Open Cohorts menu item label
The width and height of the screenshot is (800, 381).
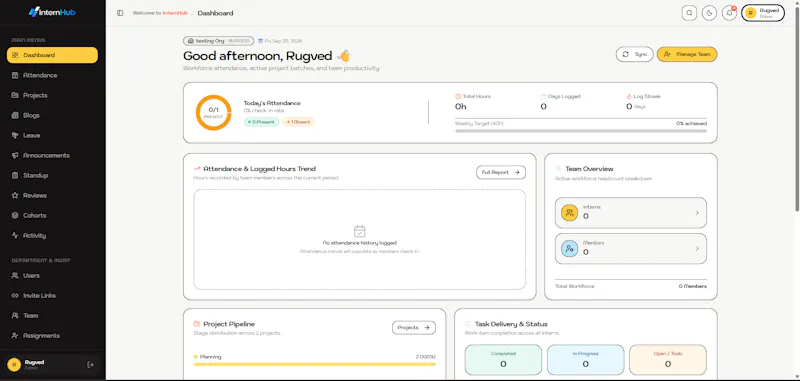point(35,215)
